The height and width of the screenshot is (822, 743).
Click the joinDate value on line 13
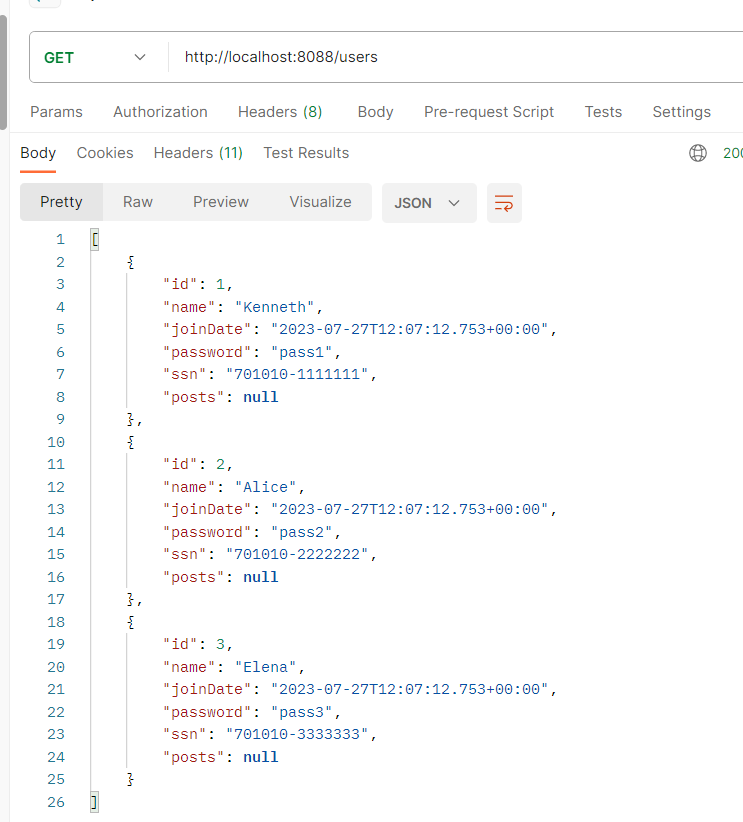[x=409, y=510]
